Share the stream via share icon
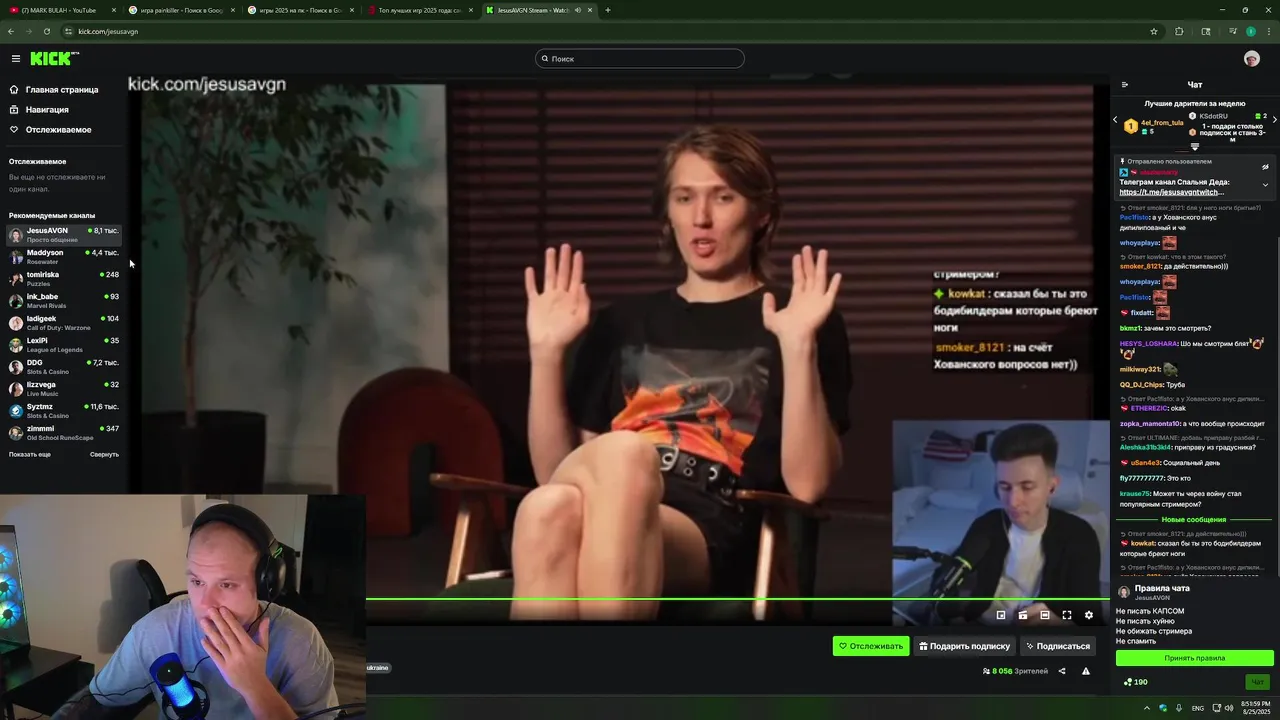Viewport: 1280px width, 720px height. pos(1062,671)
